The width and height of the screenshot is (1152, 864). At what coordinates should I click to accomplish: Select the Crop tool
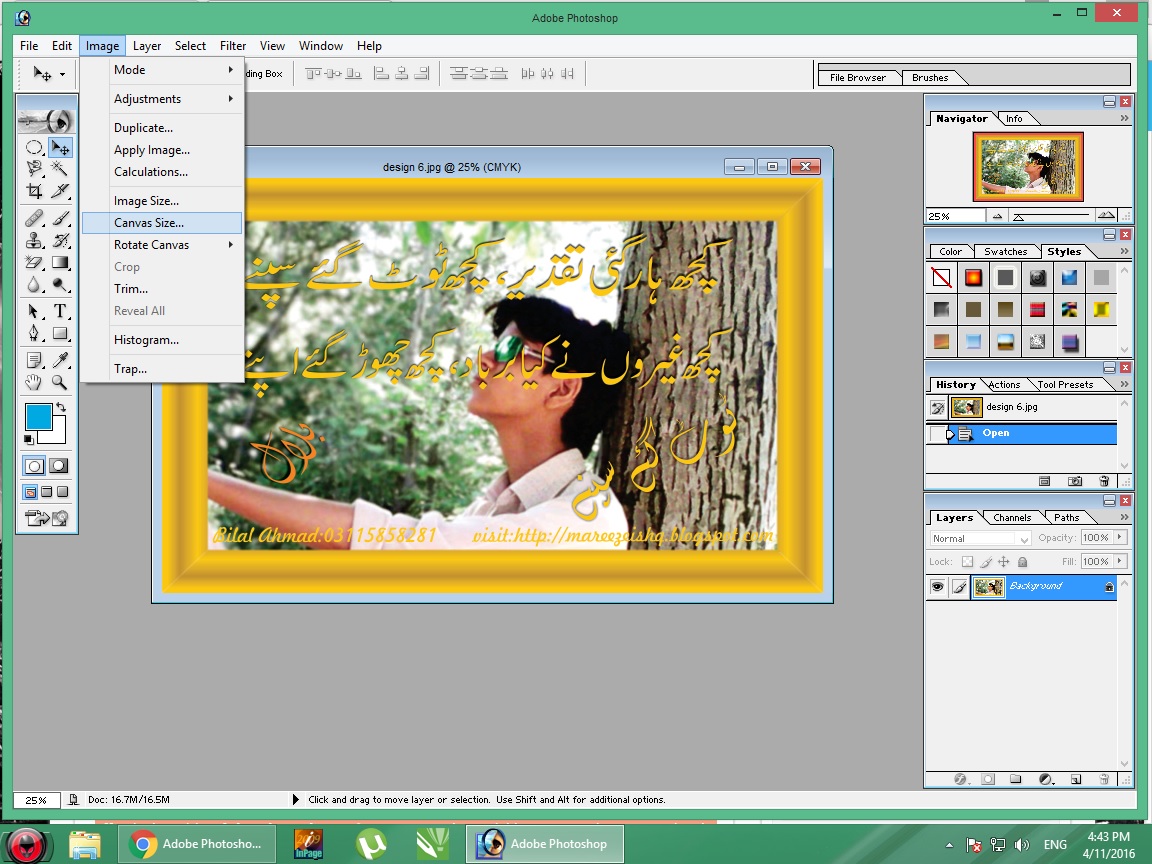[34, 192]
